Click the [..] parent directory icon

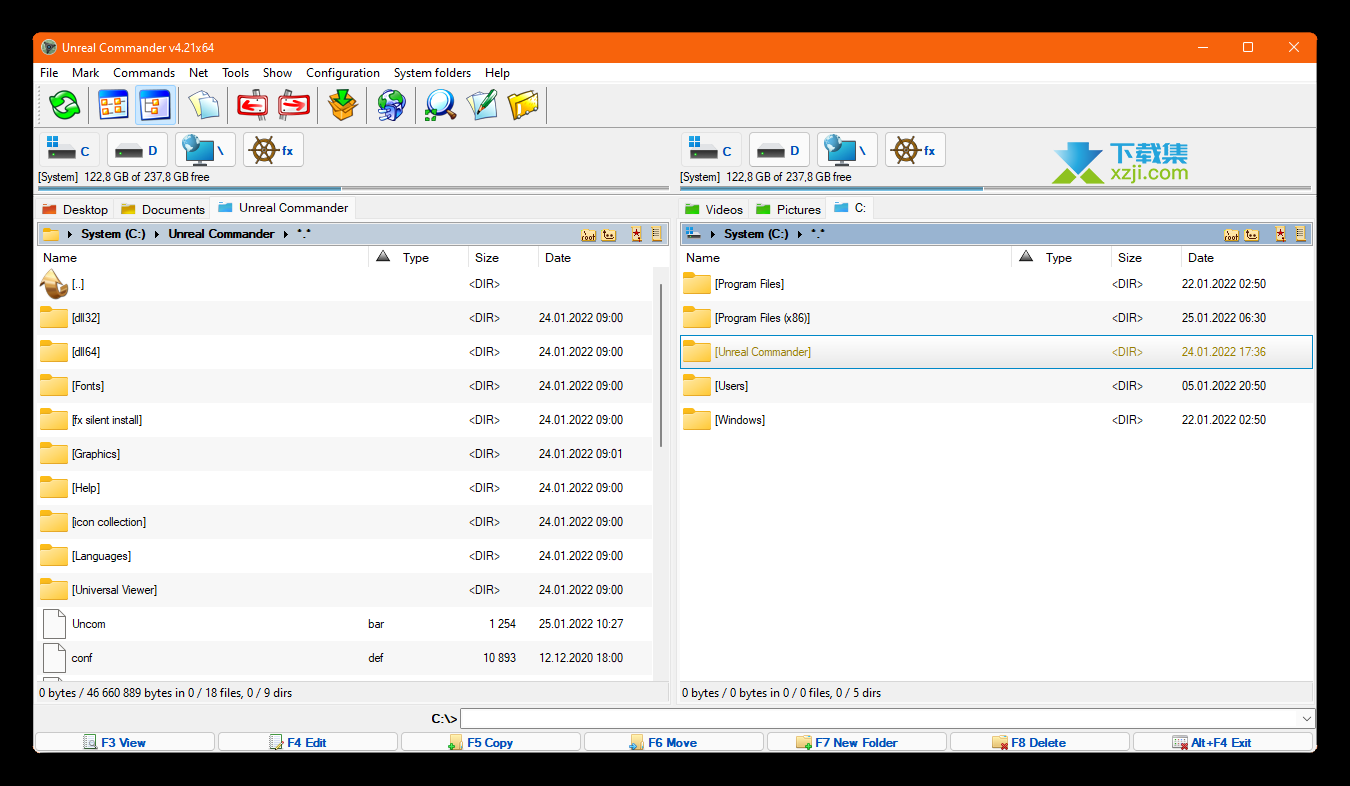tap(53, 284)
